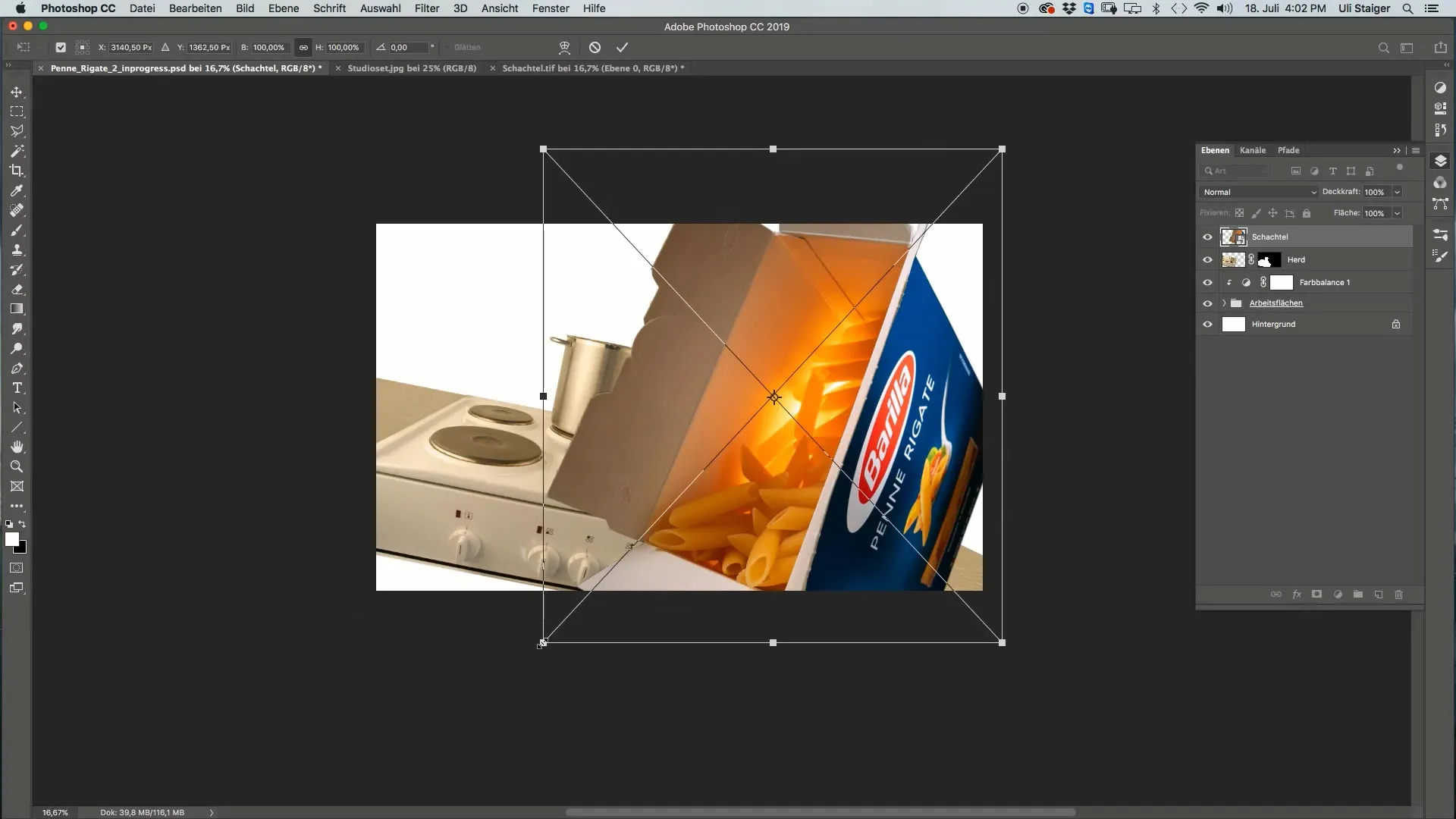The width and height of the screenshot is (1456, 819).
Task: Open the Layers panel menu
Action: [1416, 150]
